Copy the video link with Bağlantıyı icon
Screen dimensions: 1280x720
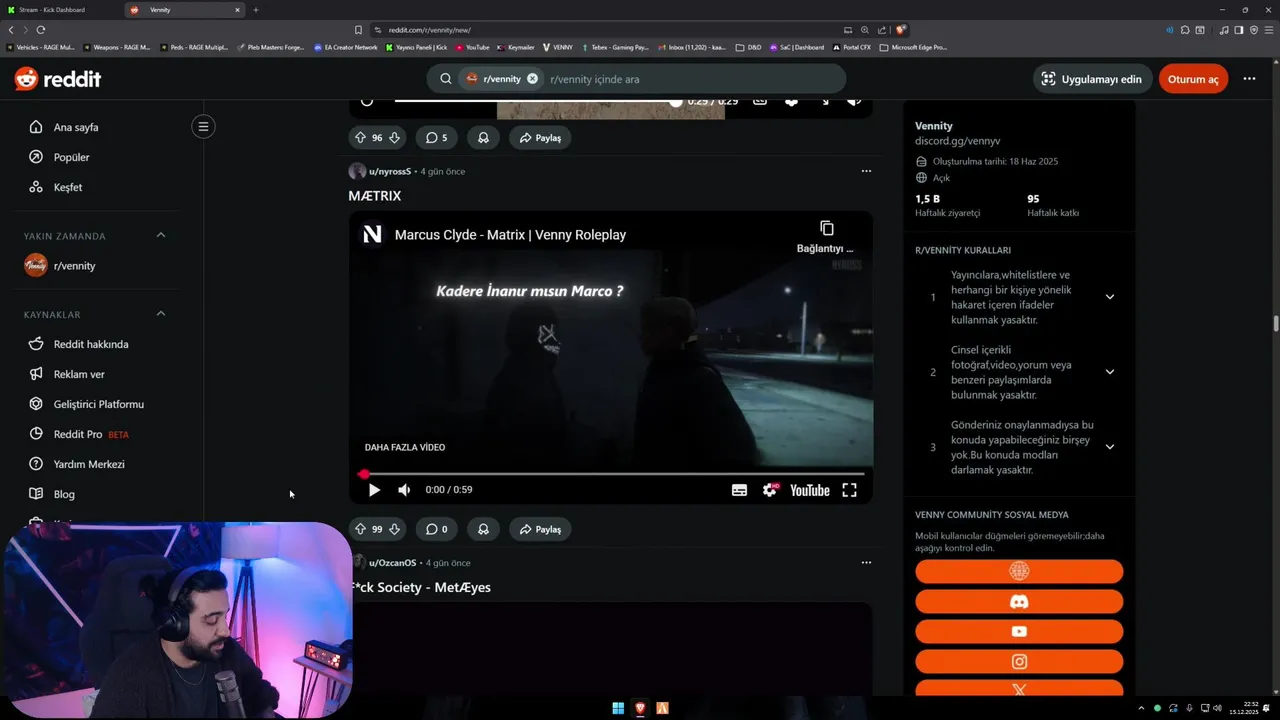(826, 236)
